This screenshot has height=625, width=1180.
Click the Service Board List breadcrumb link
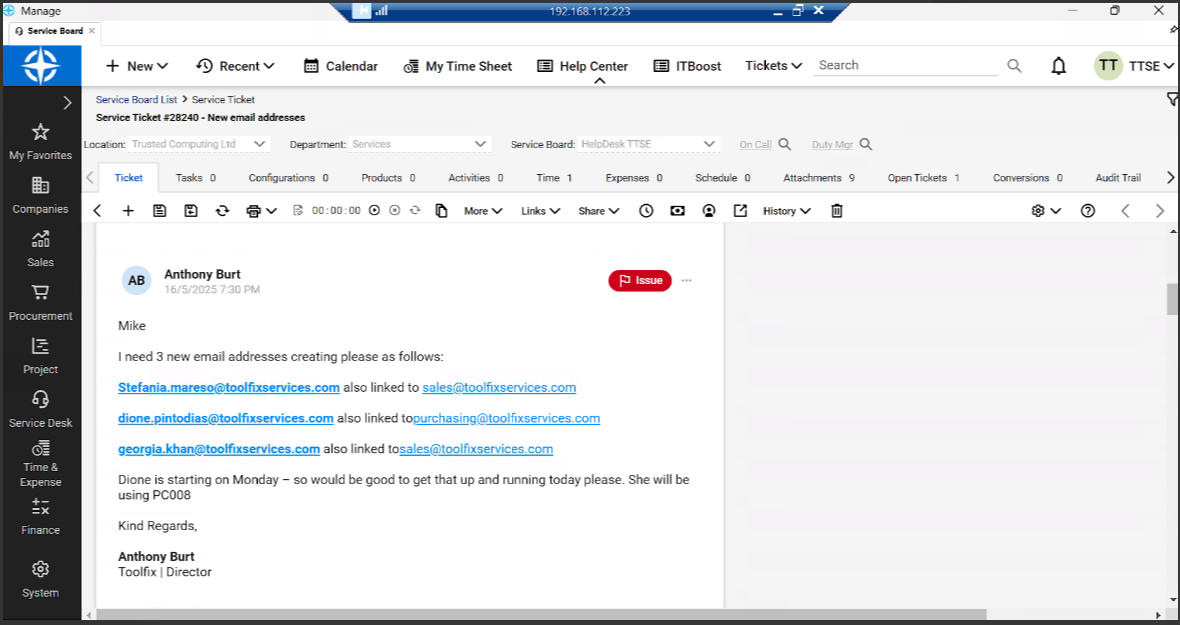(x=136, y=99)
